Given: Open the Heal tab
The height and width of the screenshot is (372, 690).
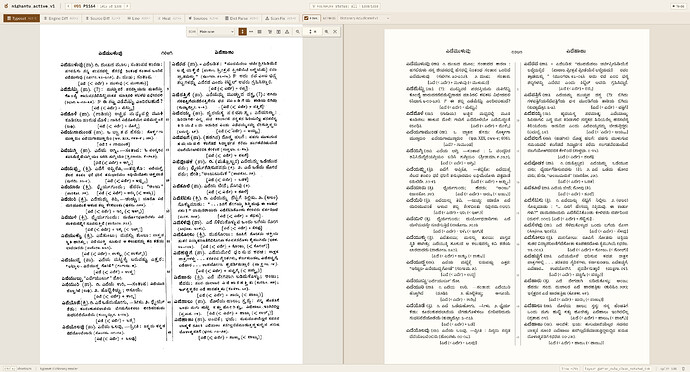Looking at the screenshot, I should pyautogui.click(x=169, y=18).
